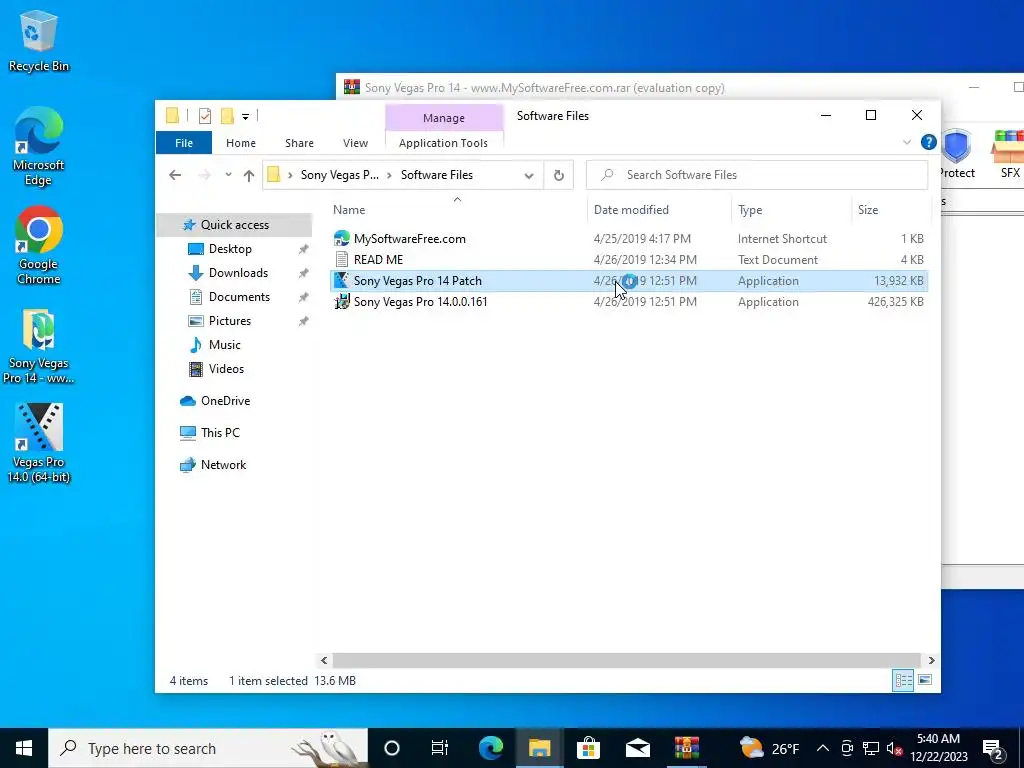Select Quick access in navigation pane

pyautogui.click(x=234, y=225)
